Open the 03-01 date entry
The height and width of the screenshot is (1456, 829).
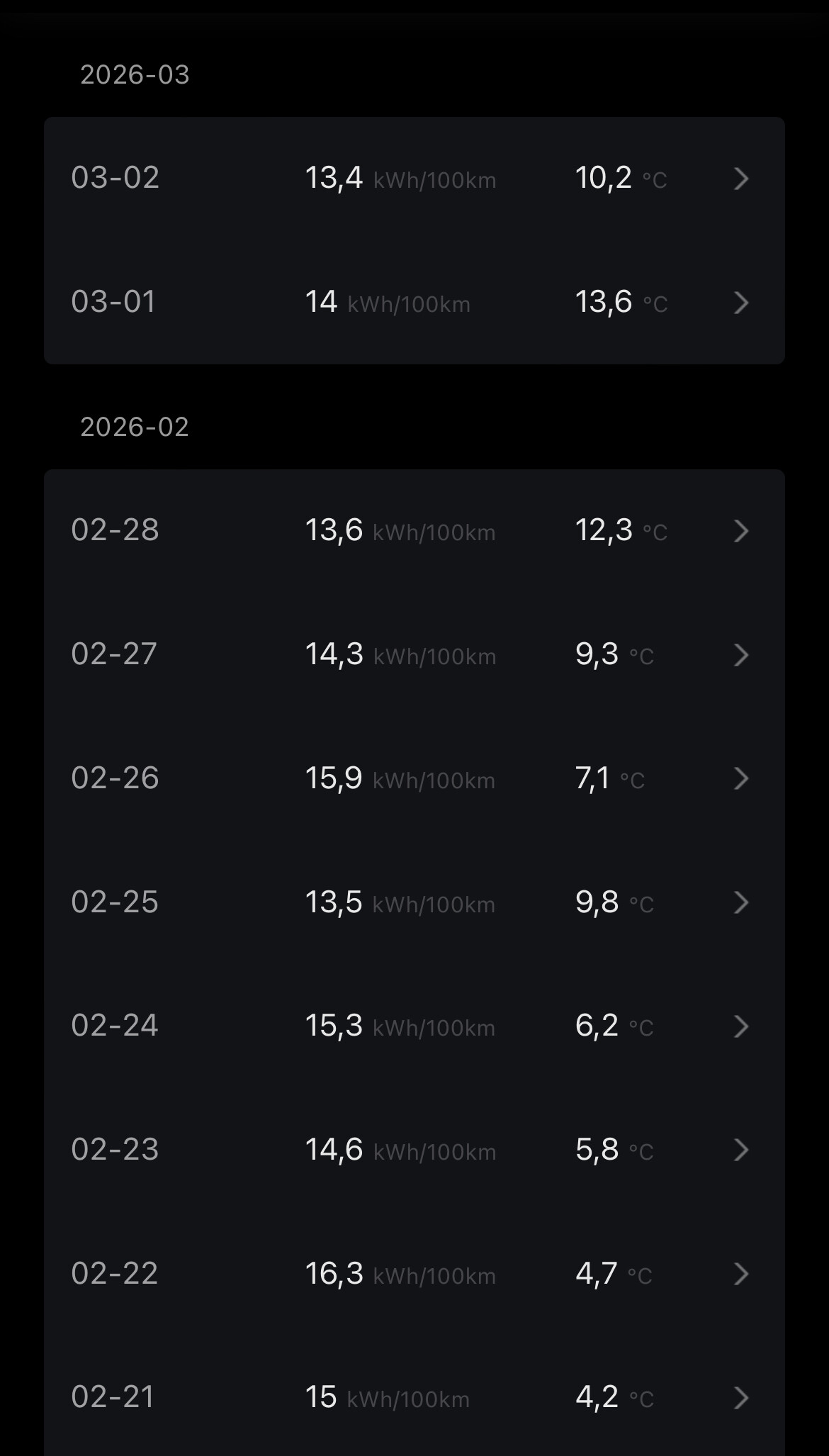click(113, 301)
